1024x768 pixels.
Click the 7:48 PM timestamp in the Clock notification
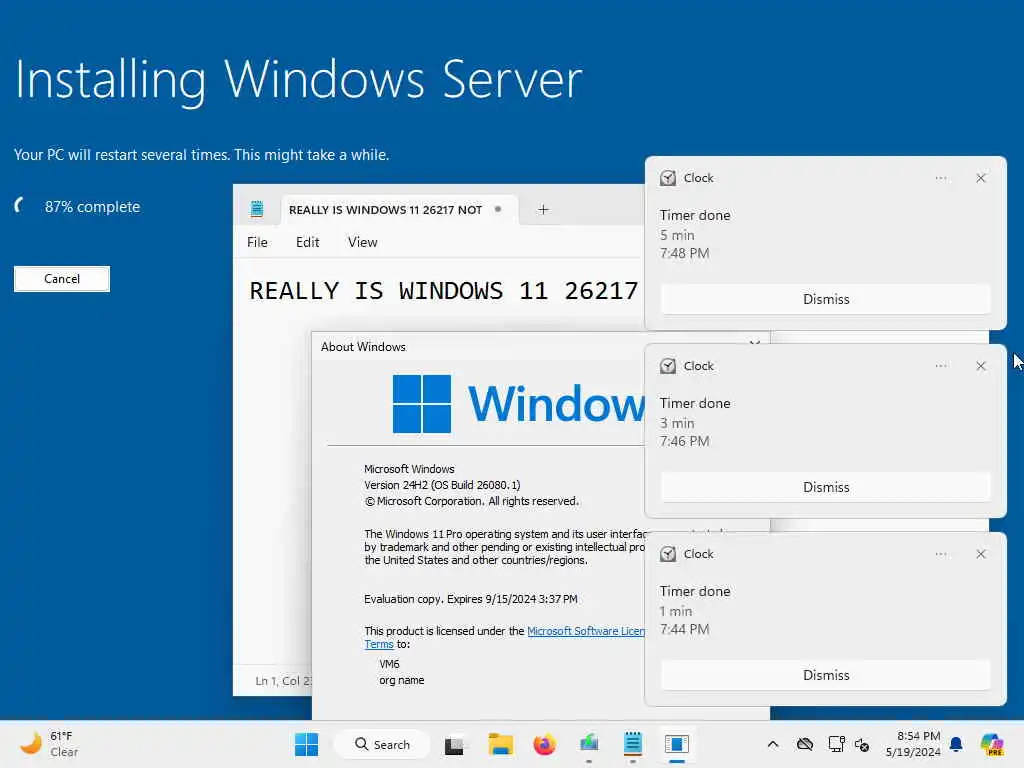coord(684,253)
